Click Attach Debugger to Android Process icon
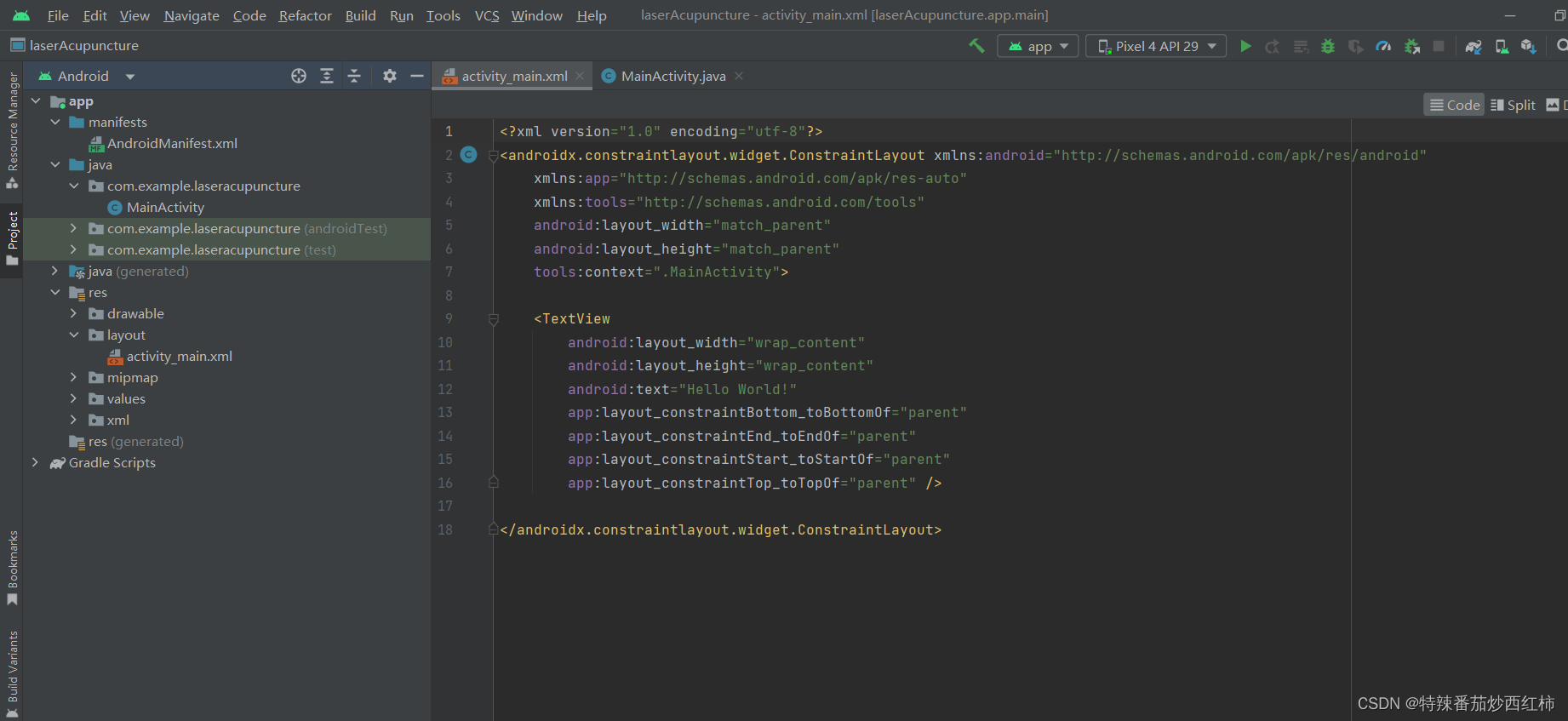Viewport: 1568px width, 721px height. (1411, 46)
